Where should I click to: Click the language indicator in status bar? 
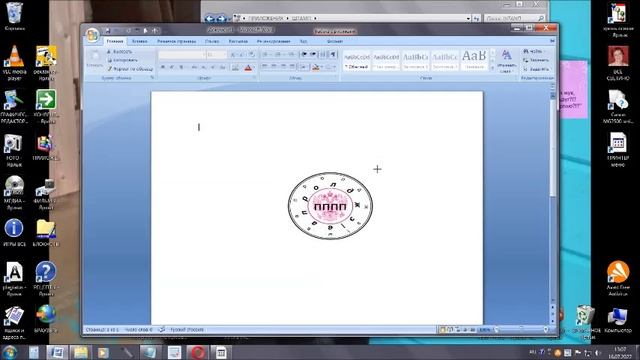tap(186, 329)
